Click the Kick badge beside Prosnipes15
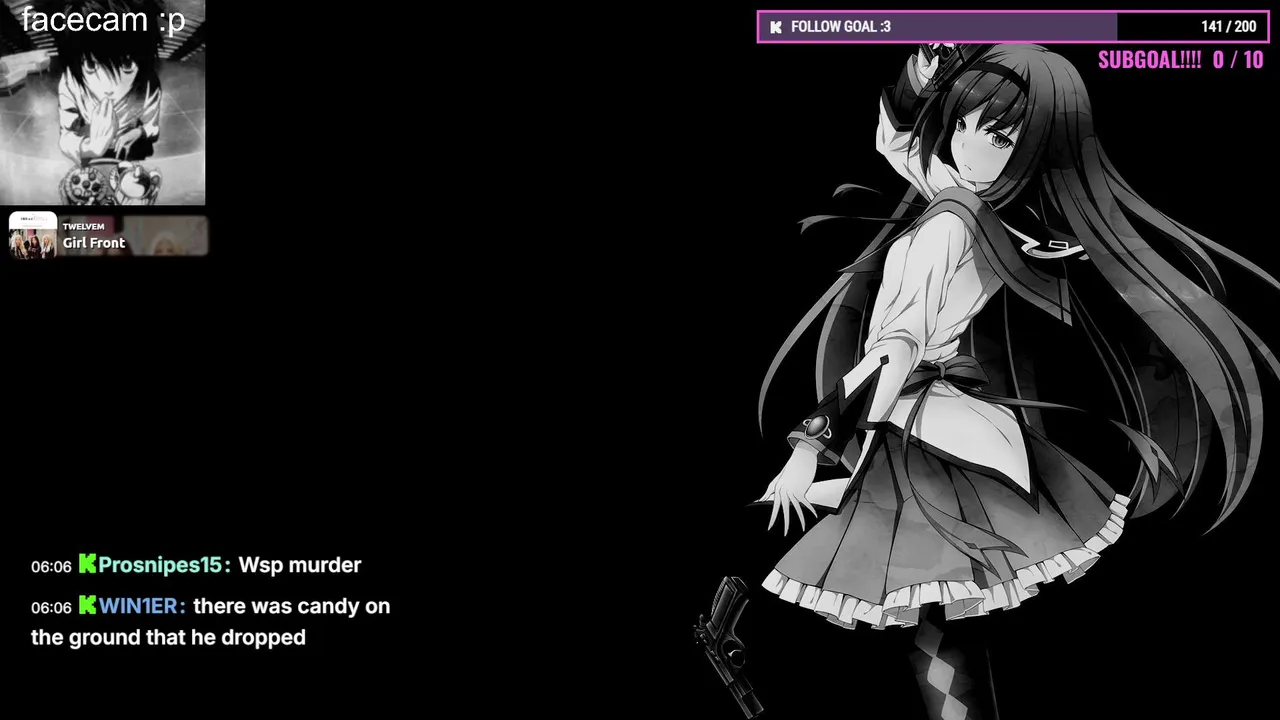The image size is (1280, 720). 87,564
